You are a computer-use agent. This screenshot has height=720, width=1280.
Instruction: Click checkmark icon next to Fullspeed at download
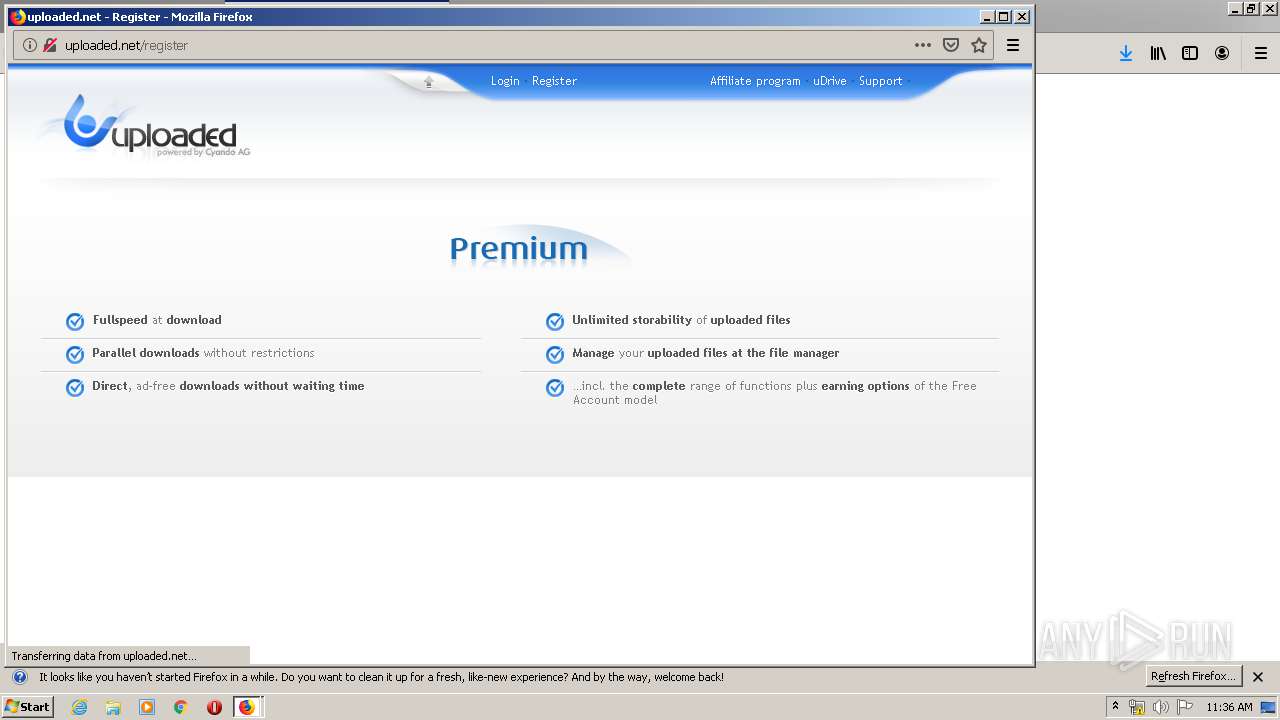coord(75,321)
